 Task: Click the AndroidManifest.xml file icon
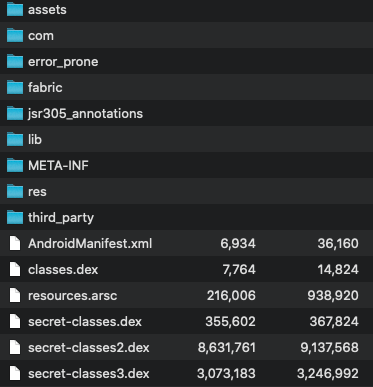click(15, 243)
